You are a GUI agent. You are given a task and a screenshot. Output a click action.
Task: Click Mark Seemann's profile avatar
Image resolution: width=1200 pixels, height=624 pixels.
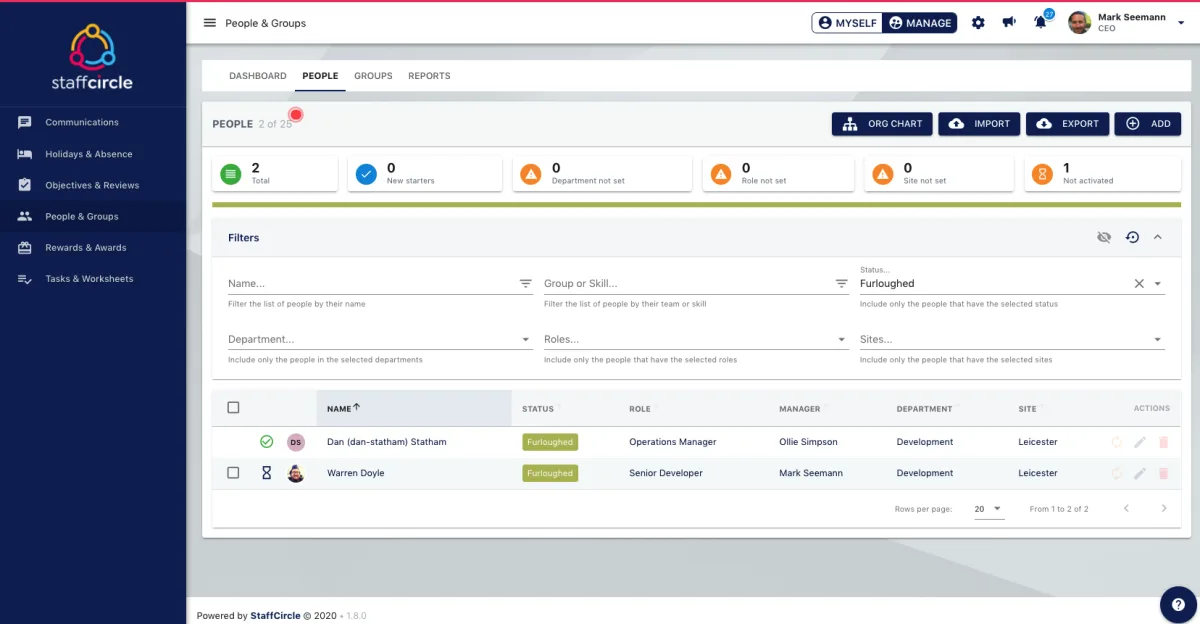1079,23
